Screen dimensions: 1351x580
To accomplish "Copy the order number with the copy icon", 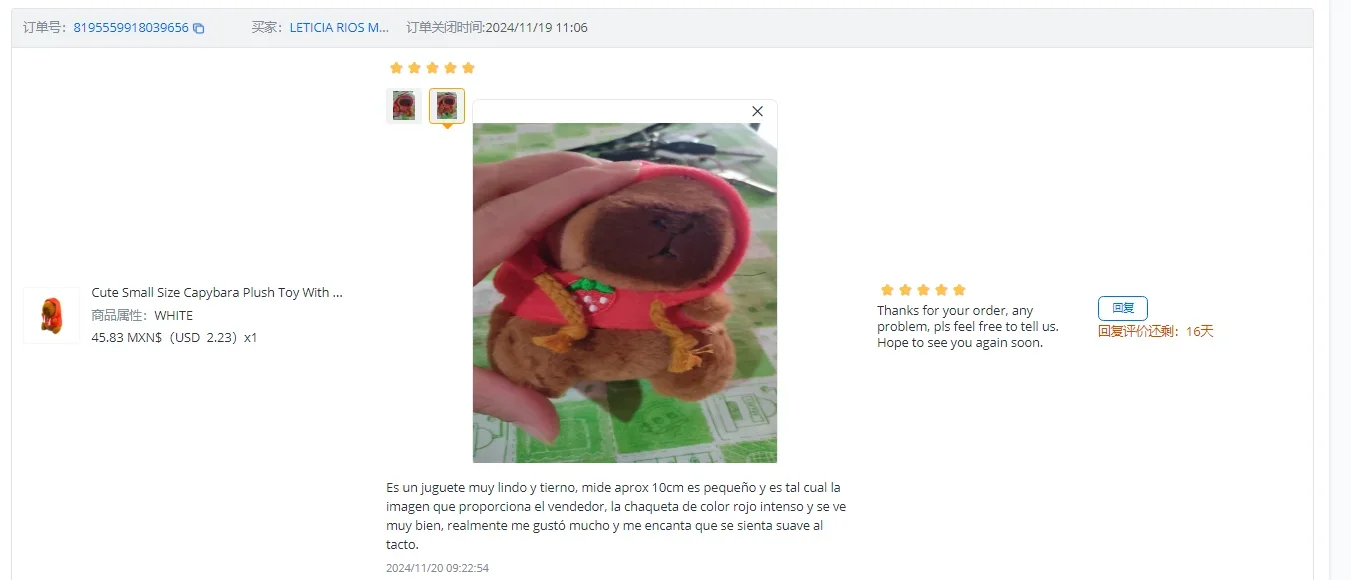I will click(x=198, y=28).
